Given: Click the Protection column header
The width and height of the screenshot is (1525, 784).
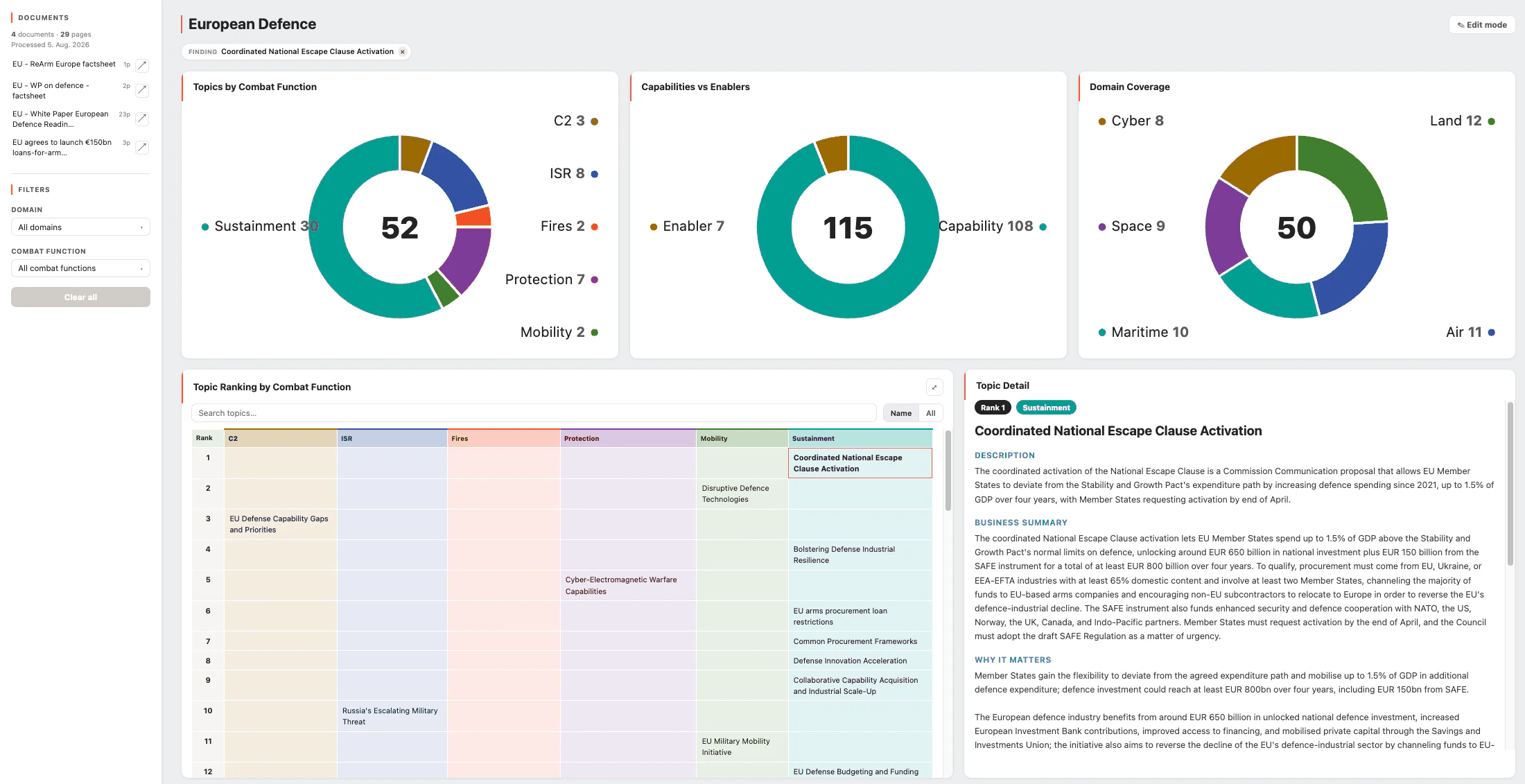Looking at the screenshot, I should [x=628, y=439].
